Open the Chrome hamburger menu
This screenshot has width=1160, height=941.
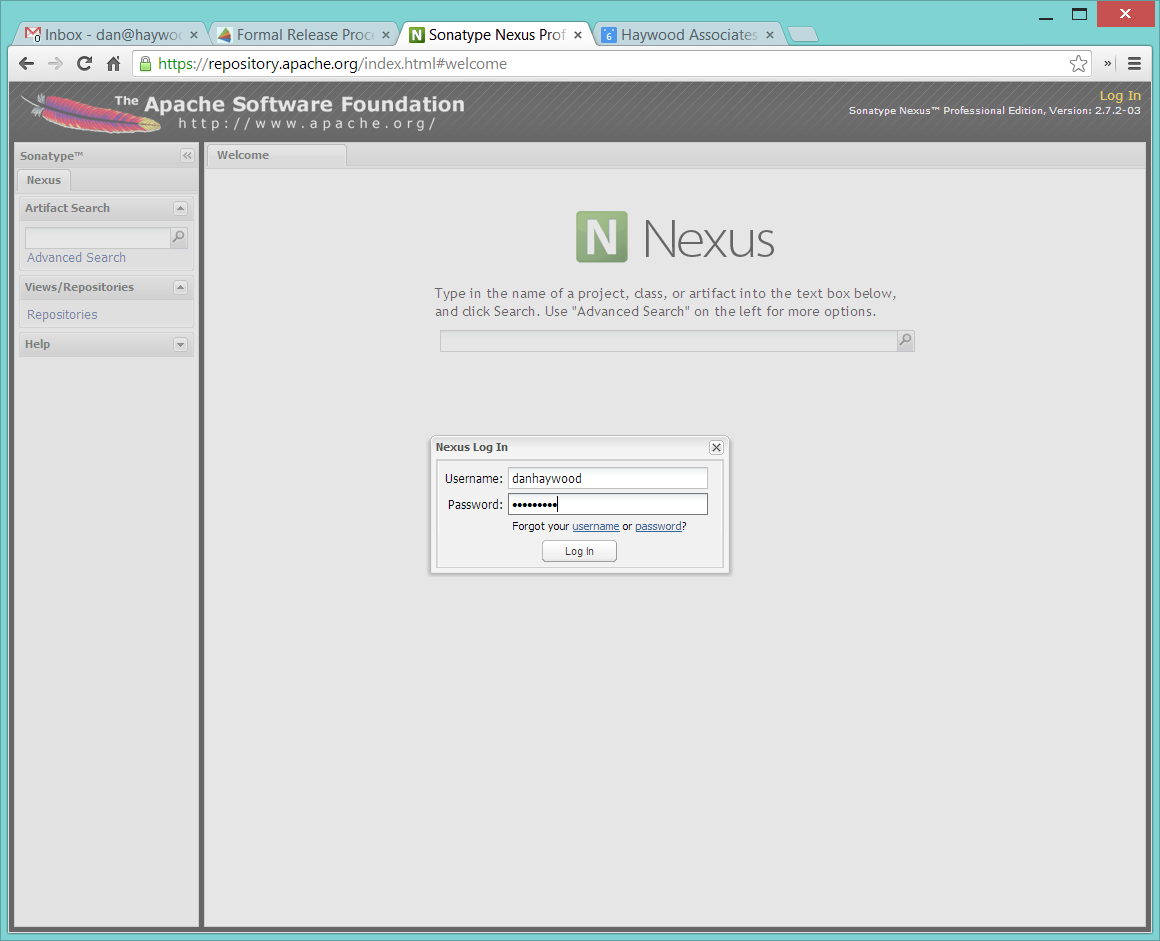[1134, 64]
